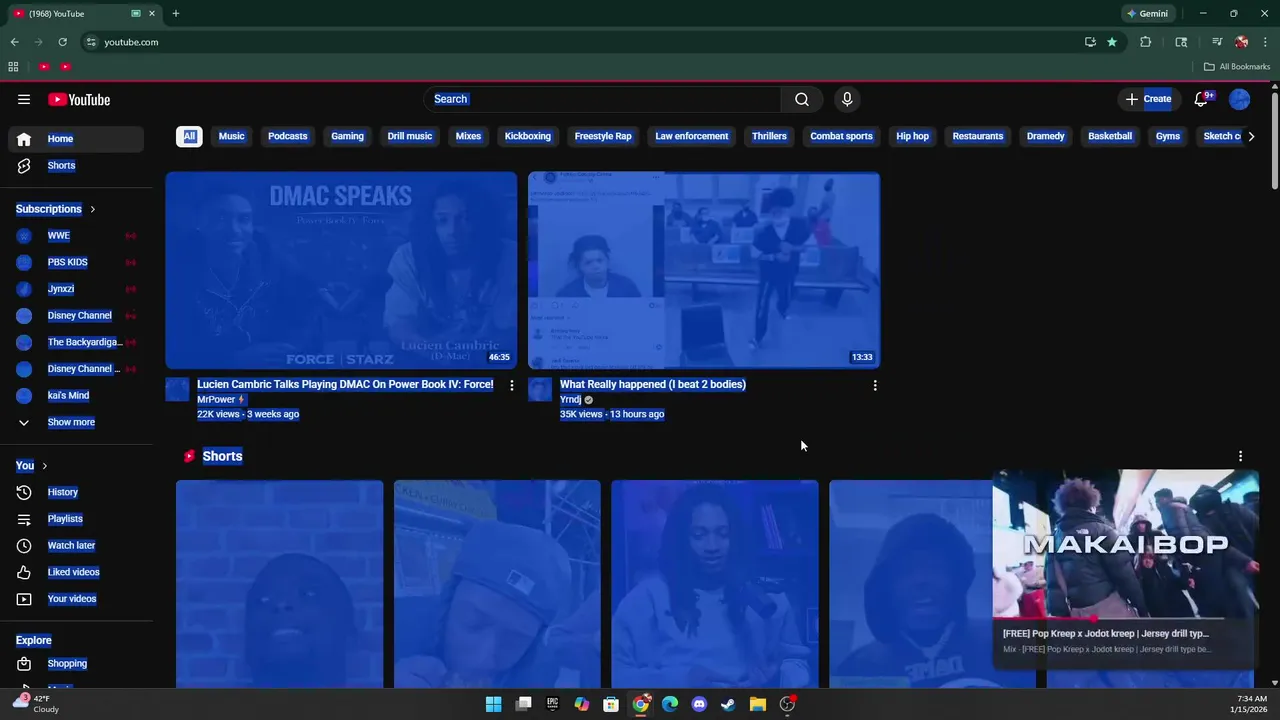
Task: Open Playlists in the sidebar
Action: pyautogui.click(x=76, y=519)
